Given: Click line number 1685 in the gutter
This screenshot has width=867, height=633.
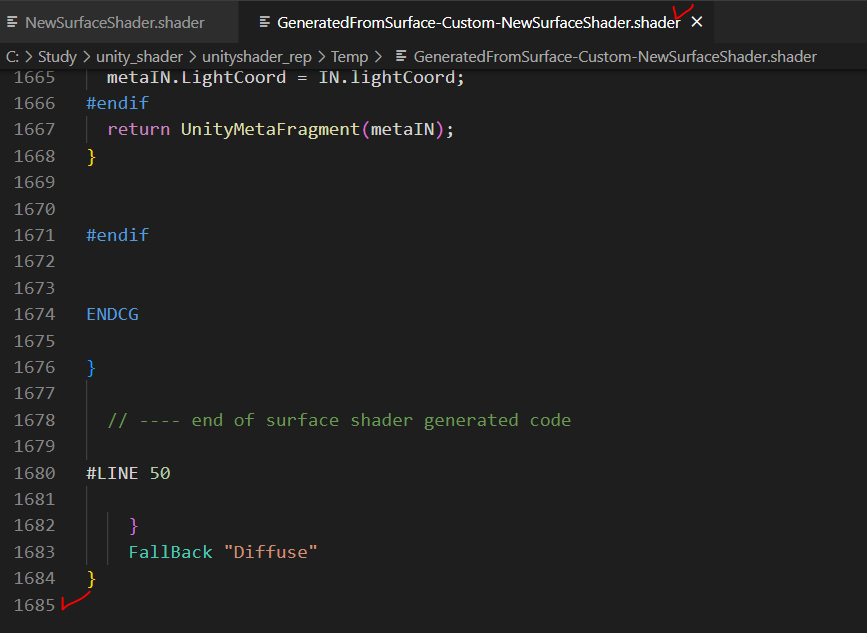Looking at the screenshot, I should [34, 605].
